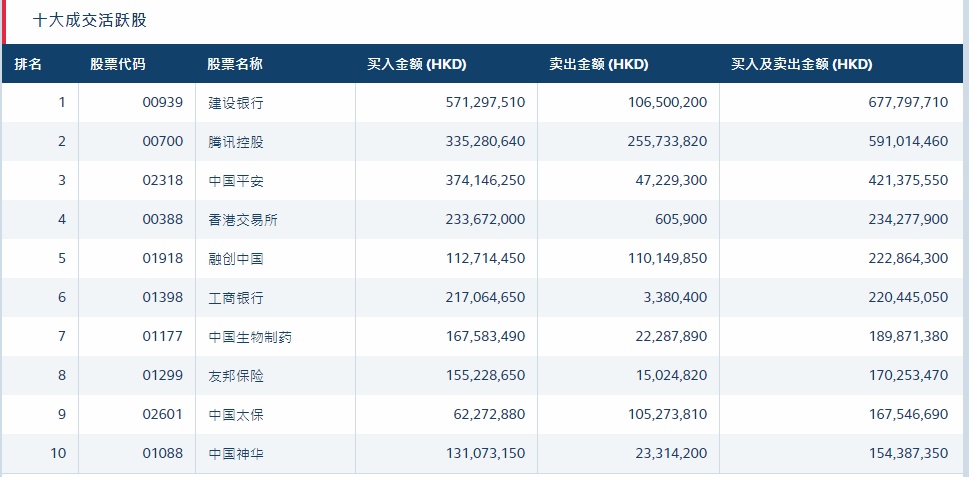Image resolution: width=969 pixels, height=477 pixels.
Task: Click the 股票代码 column header
Action: pos(118,64)
